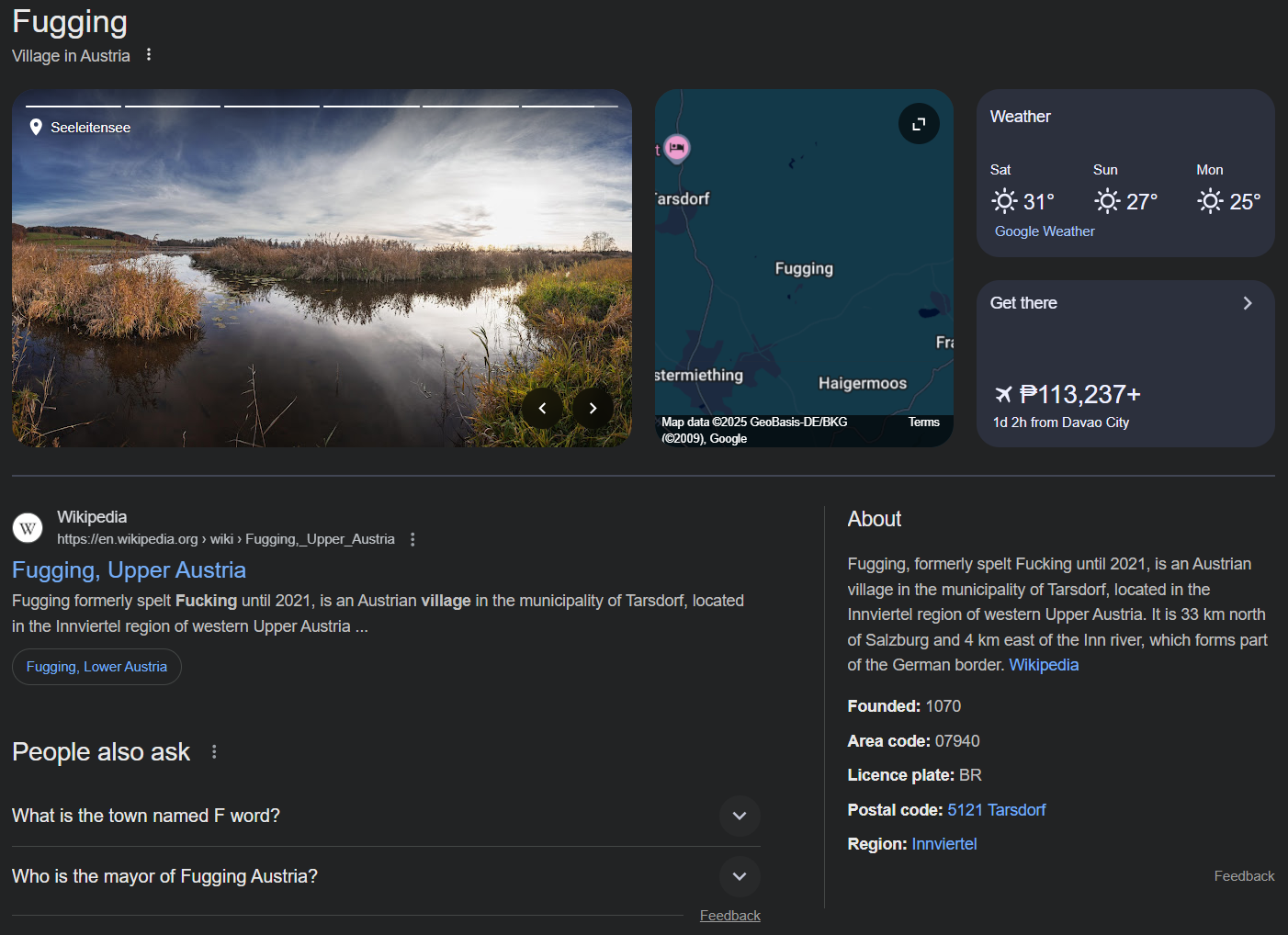Click Feedback under People also ask
The width and height of the screenshot is (1288, 935).
tap(730, 916)
